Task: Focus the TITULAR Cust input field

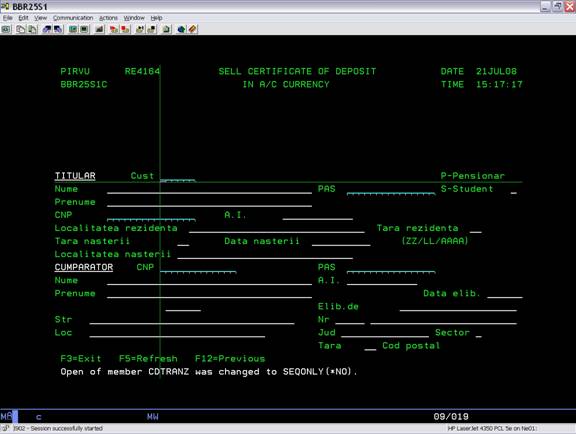Action: [178, 176]
